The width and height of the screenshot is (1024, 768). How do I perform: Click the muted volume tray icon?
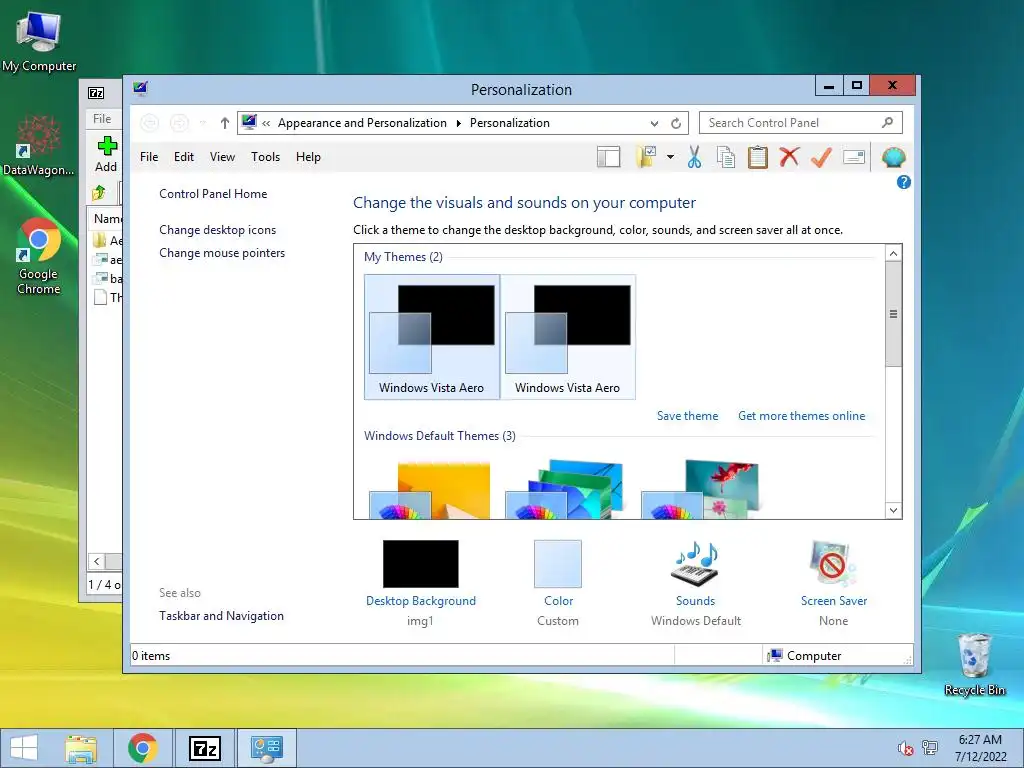tap(905, 748)
